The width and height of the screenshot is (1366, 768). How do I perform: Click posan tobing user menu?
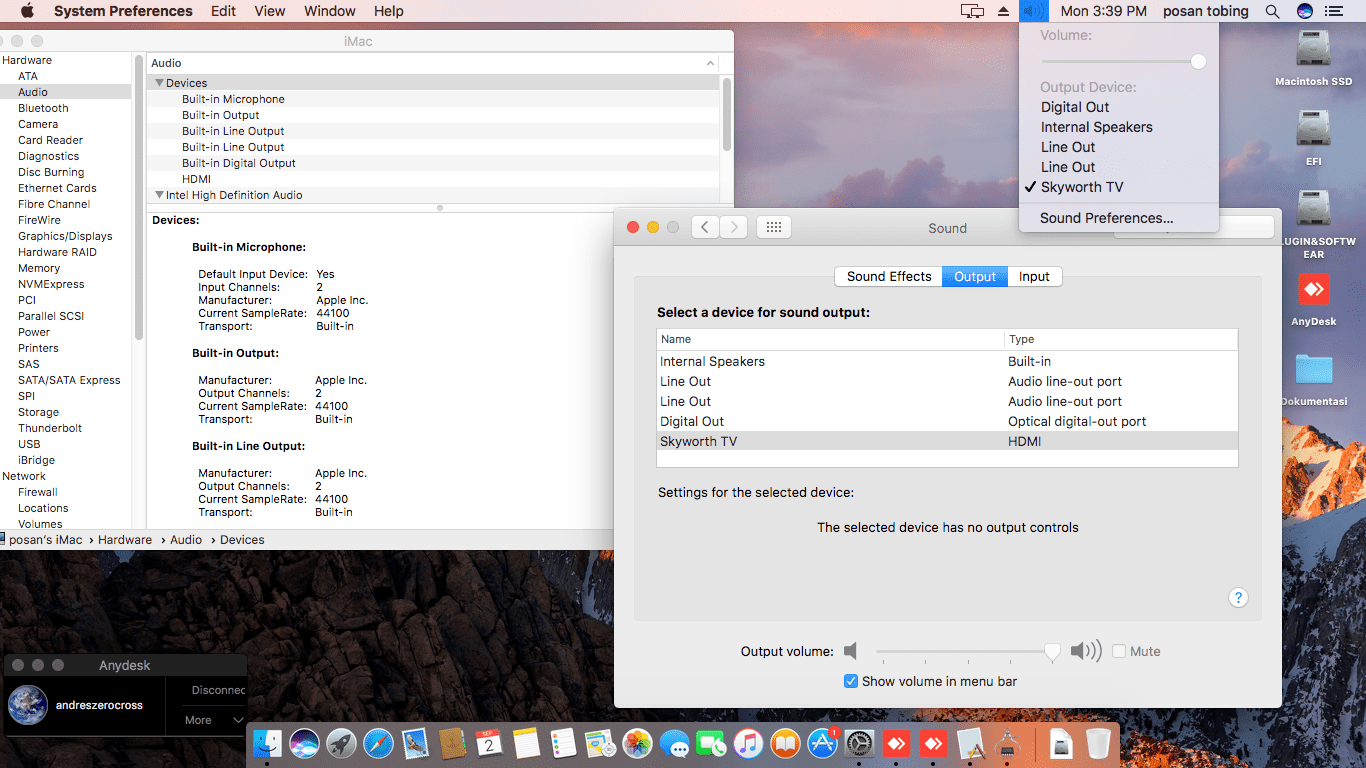click(x=1206, y=11)
